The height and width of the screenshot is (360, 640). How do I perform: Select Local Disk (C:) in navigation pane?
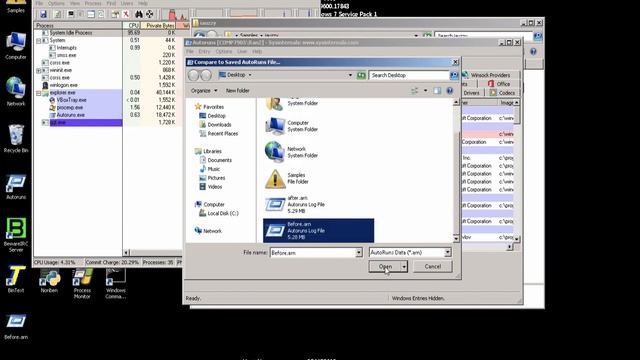tap(219, 213)
